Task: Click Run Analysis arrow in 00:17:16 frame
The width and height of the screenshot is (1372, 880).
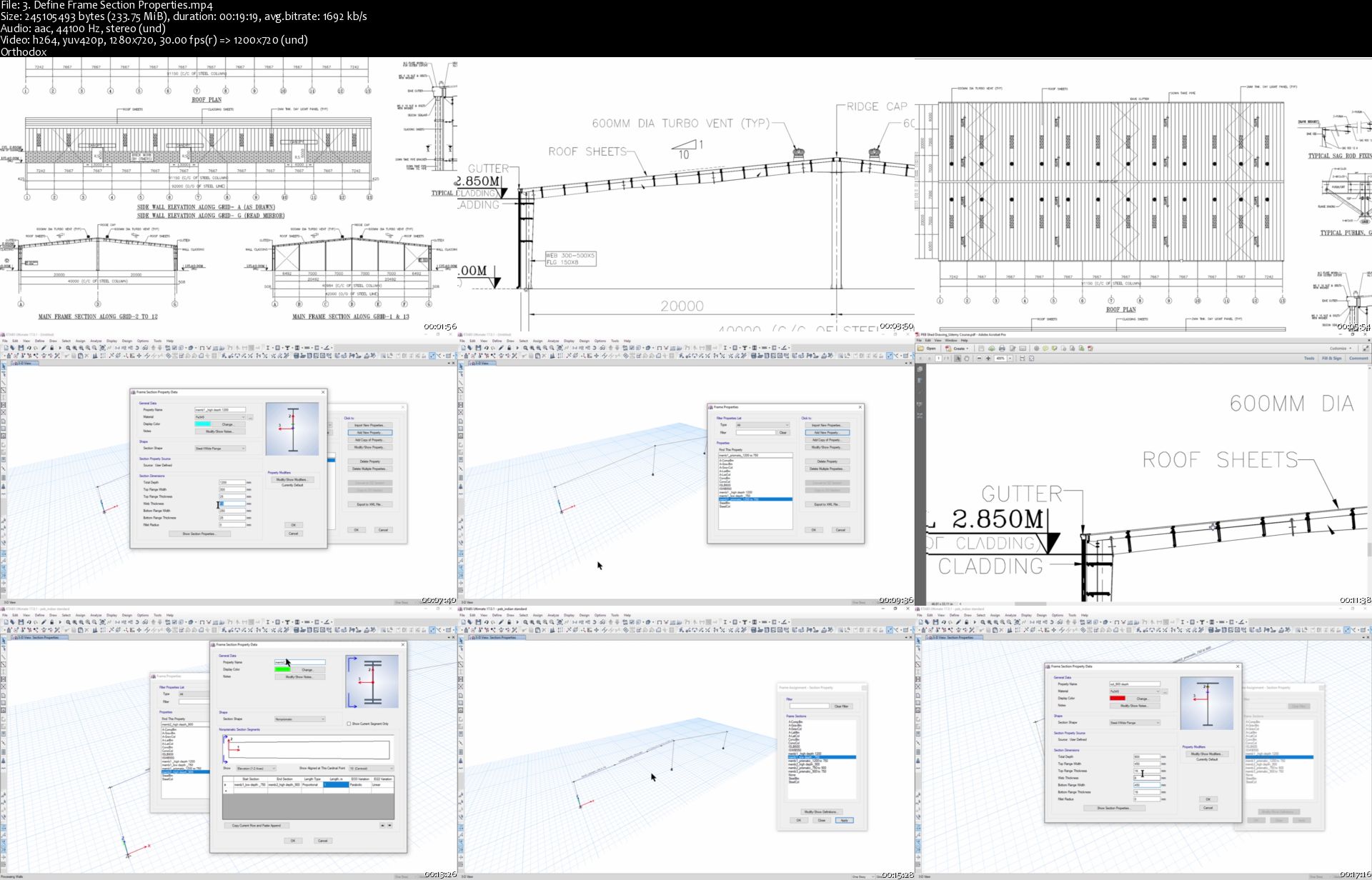Action: click(975, 622)
